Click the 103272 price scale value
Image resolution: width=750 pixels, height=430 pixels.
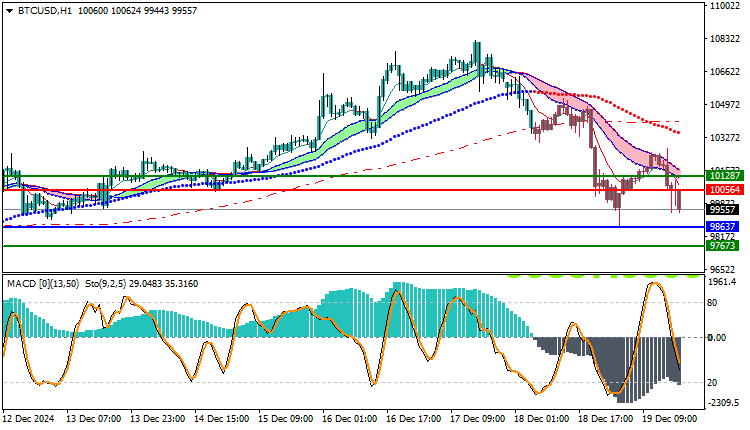tap(725, 138)
